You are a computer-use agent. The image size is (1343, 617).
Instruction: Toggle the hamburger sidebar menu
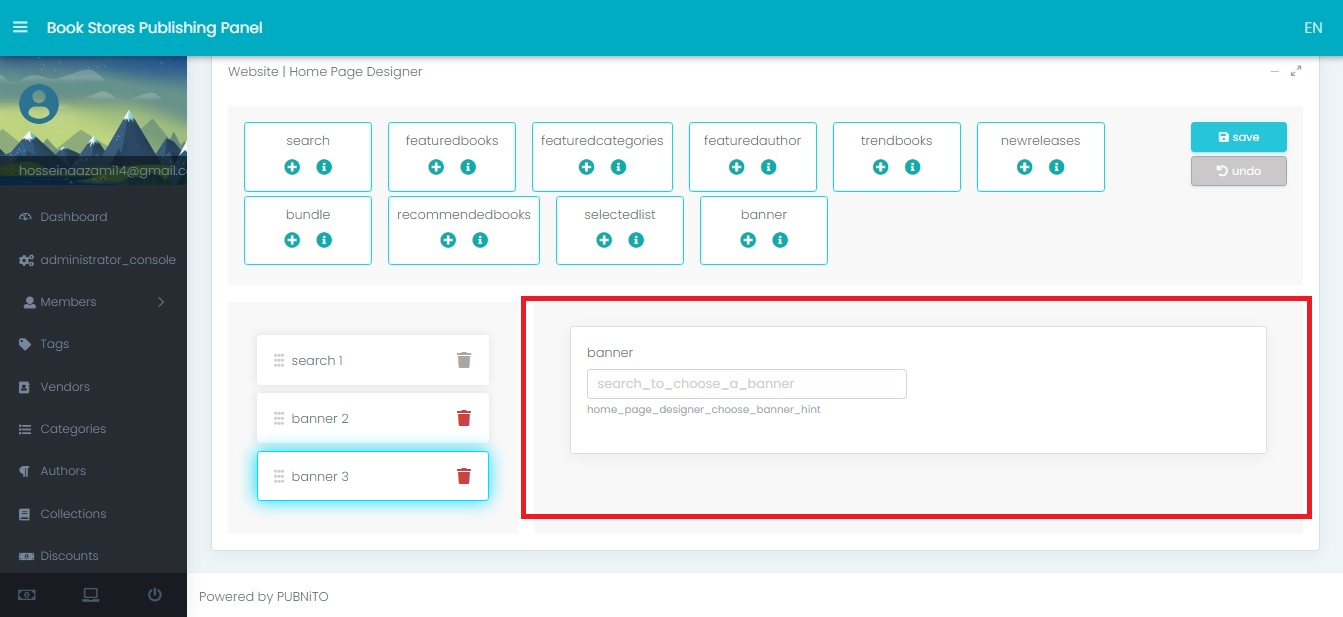[20, 27]
